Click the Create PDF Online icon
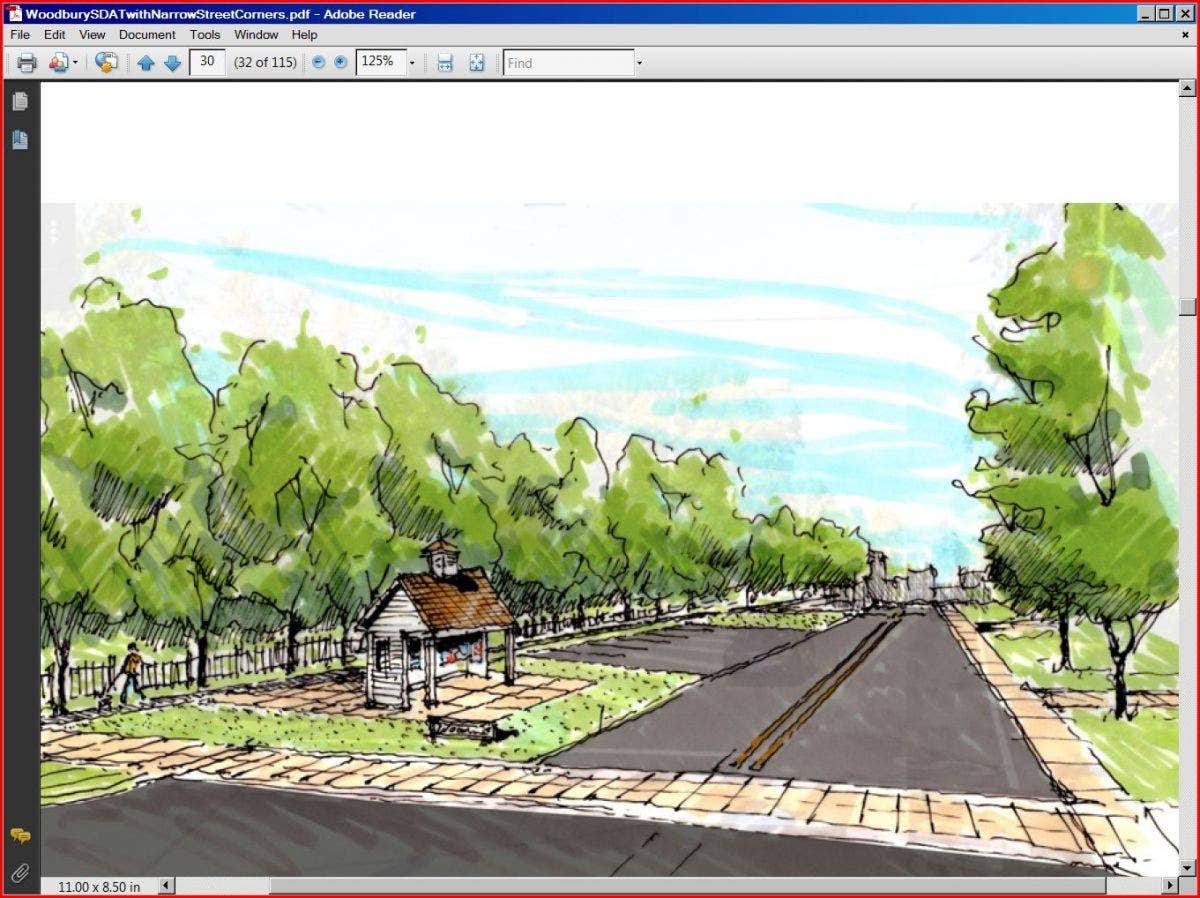 pos(107,62)
